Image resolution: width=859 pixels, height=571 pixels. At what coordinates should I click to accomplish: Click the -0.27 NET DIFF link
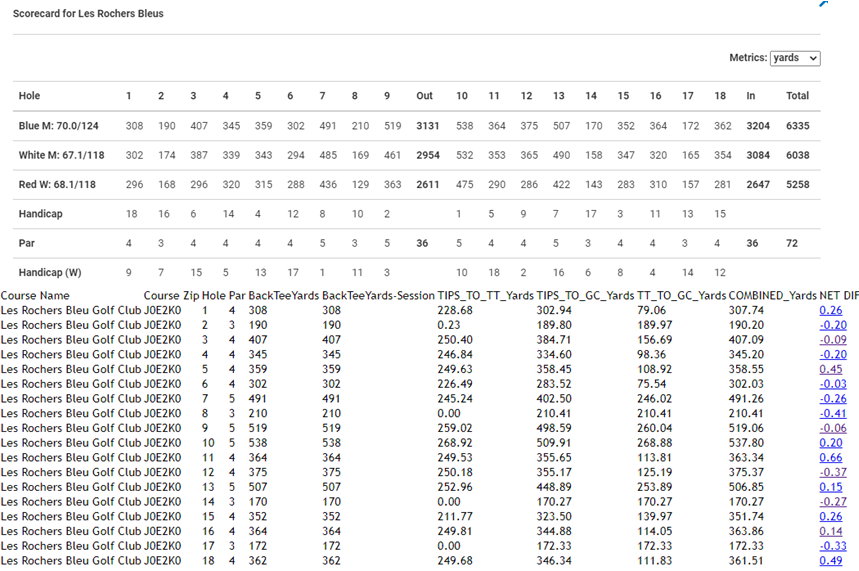pos(833,502)
